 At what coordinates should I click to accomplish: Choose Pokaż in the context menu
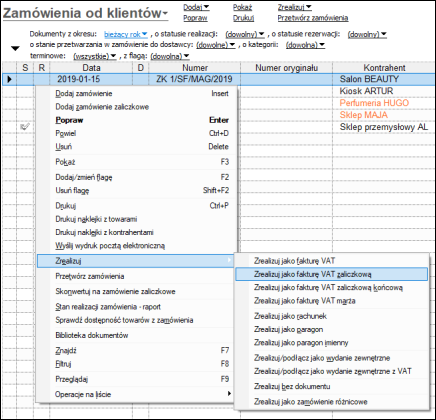pos(137,162)
